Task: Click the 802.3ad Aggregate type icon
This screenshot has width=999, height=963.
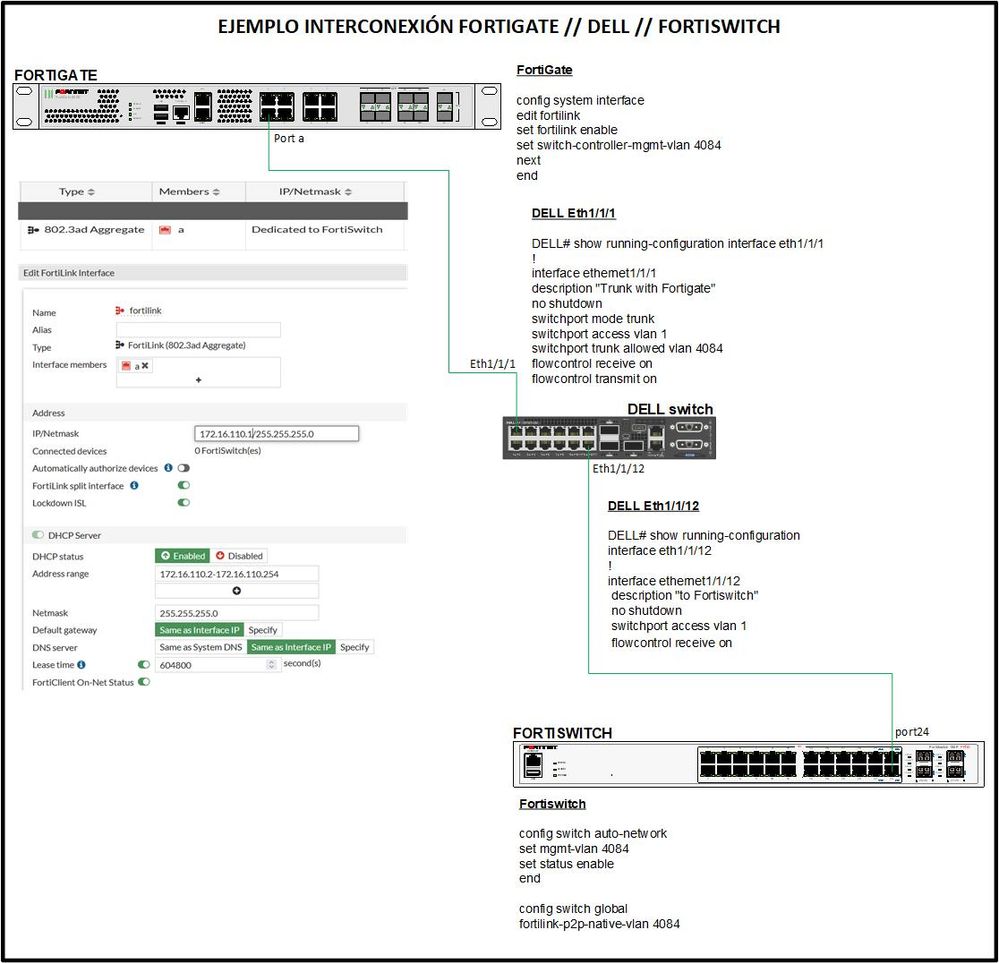Action: coord(33,229)
